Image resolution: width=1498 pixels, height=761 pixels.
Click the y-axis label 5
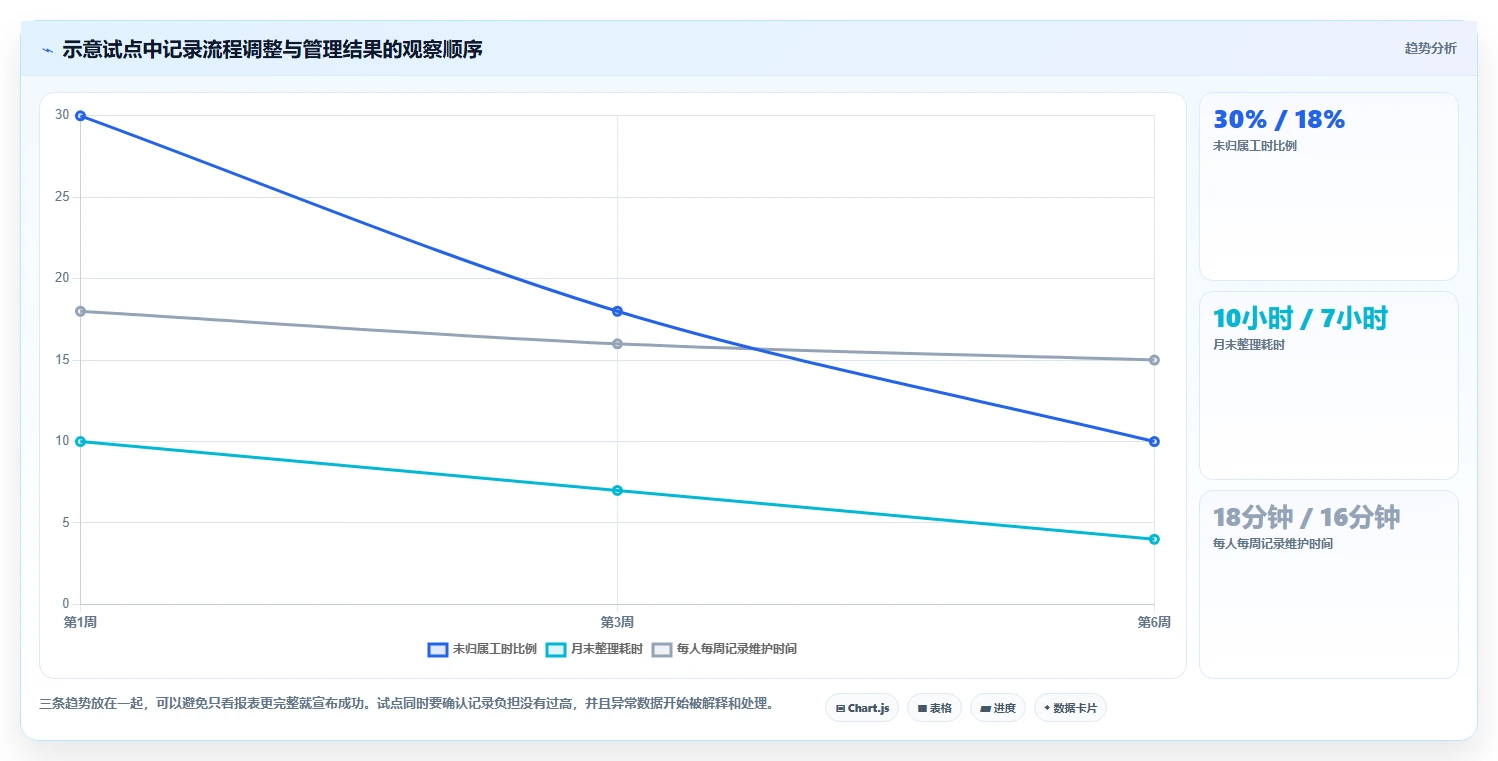[x=66, y=522]
